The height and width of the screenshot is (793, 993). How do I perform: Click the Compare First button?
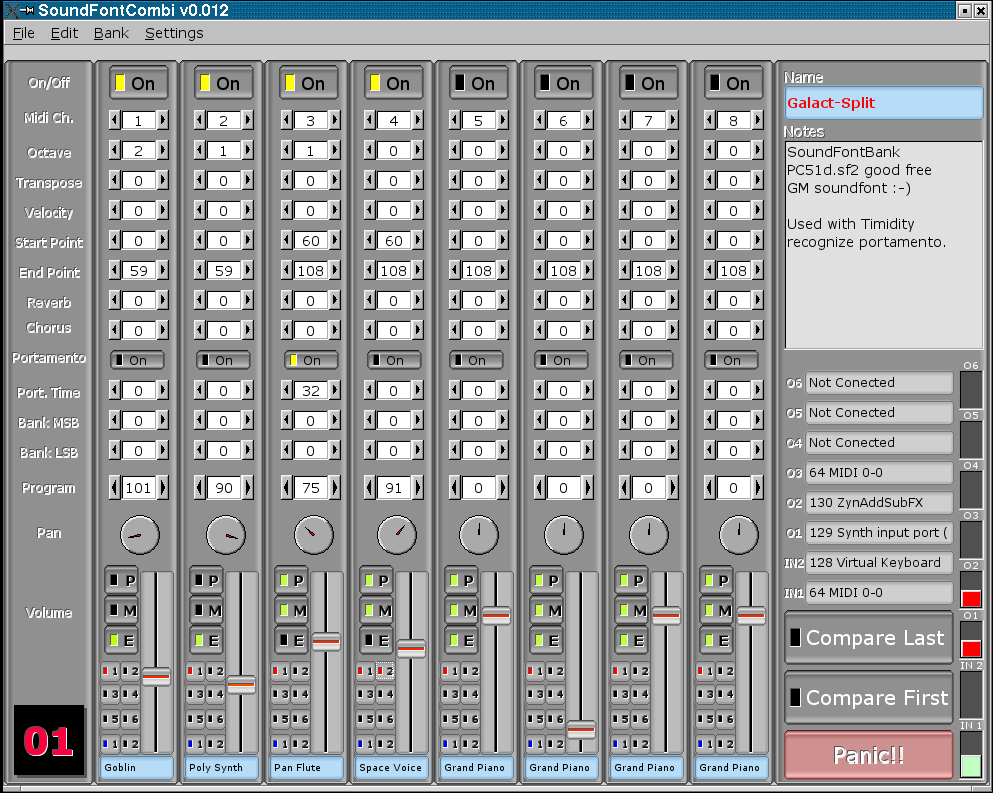coord(869,698)
